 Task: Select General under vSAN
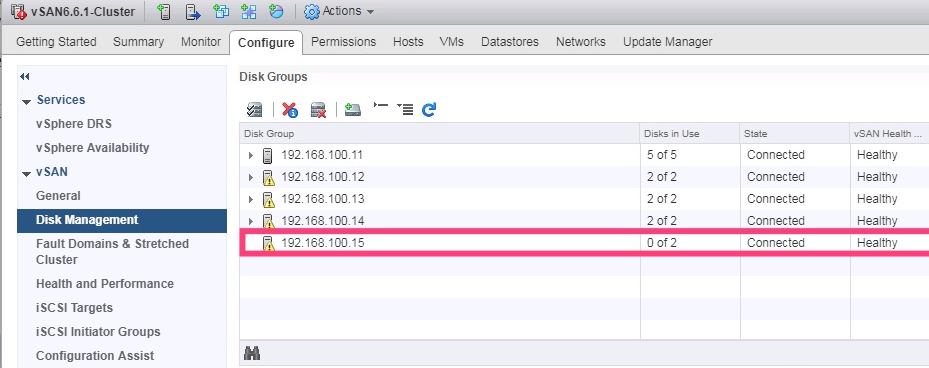(x=58, y=196)
